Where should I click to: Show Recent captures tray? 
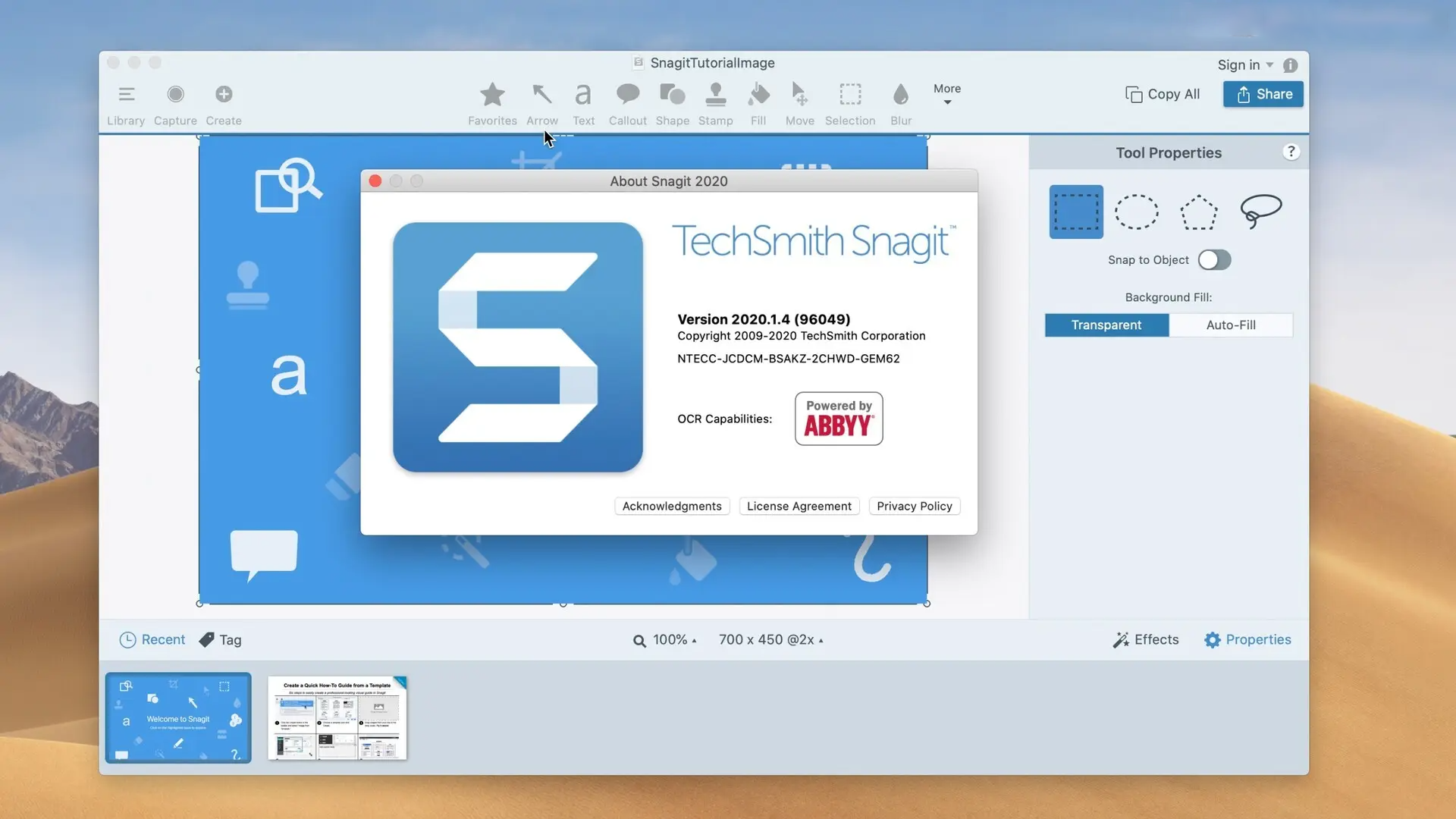point(152,640)
